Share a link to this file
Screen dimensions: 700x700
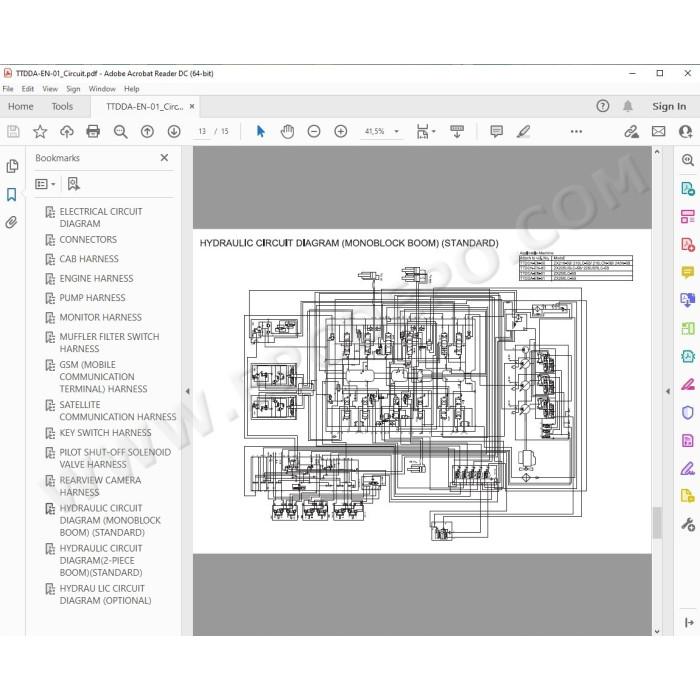click(631, 131)
